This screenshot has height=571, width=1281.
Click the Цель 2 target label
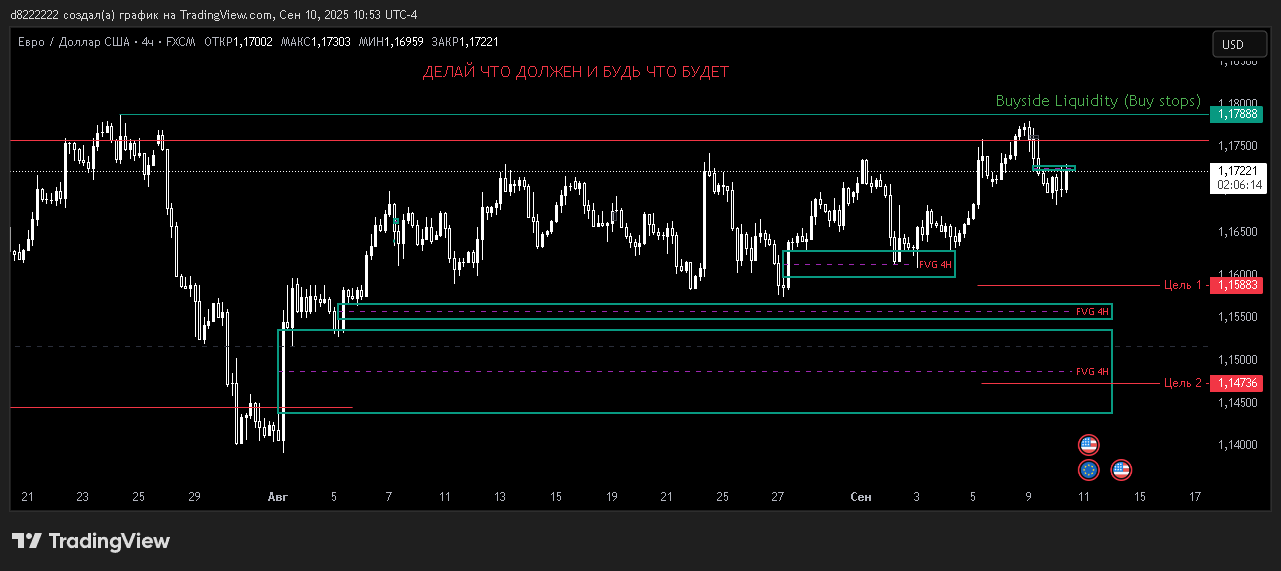[x=1183, y=383]
